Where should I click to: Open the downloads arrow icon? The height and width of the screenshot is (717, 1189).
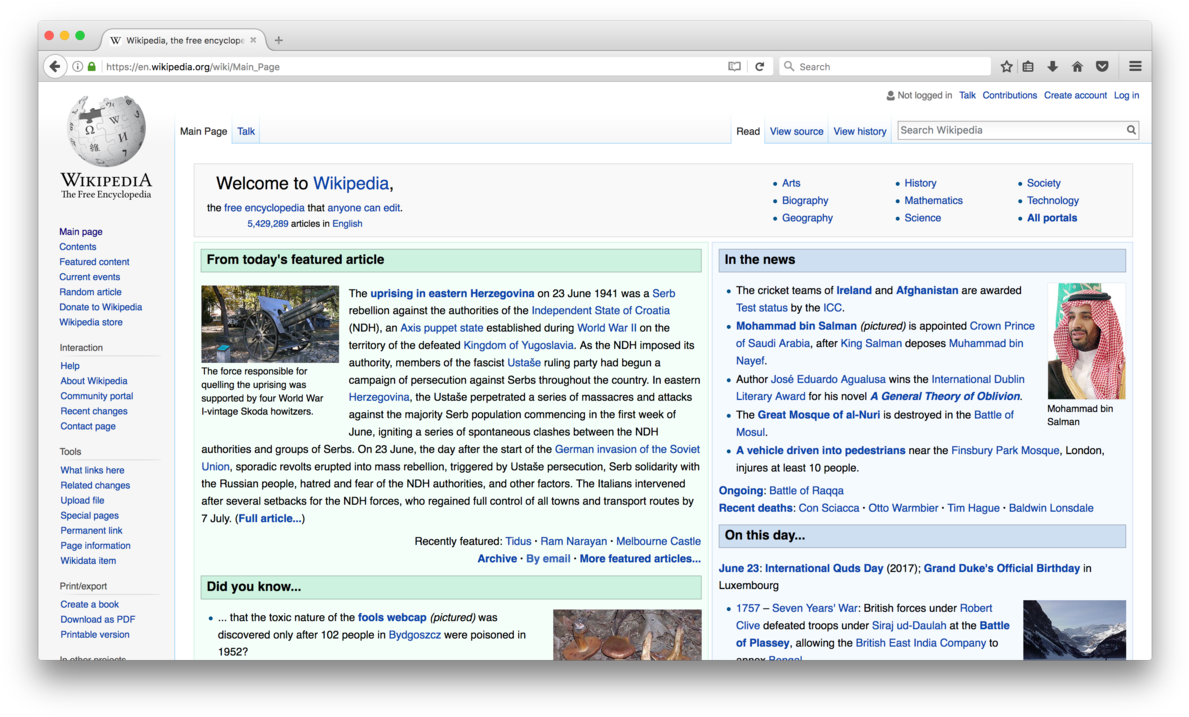pos(1052,67)
